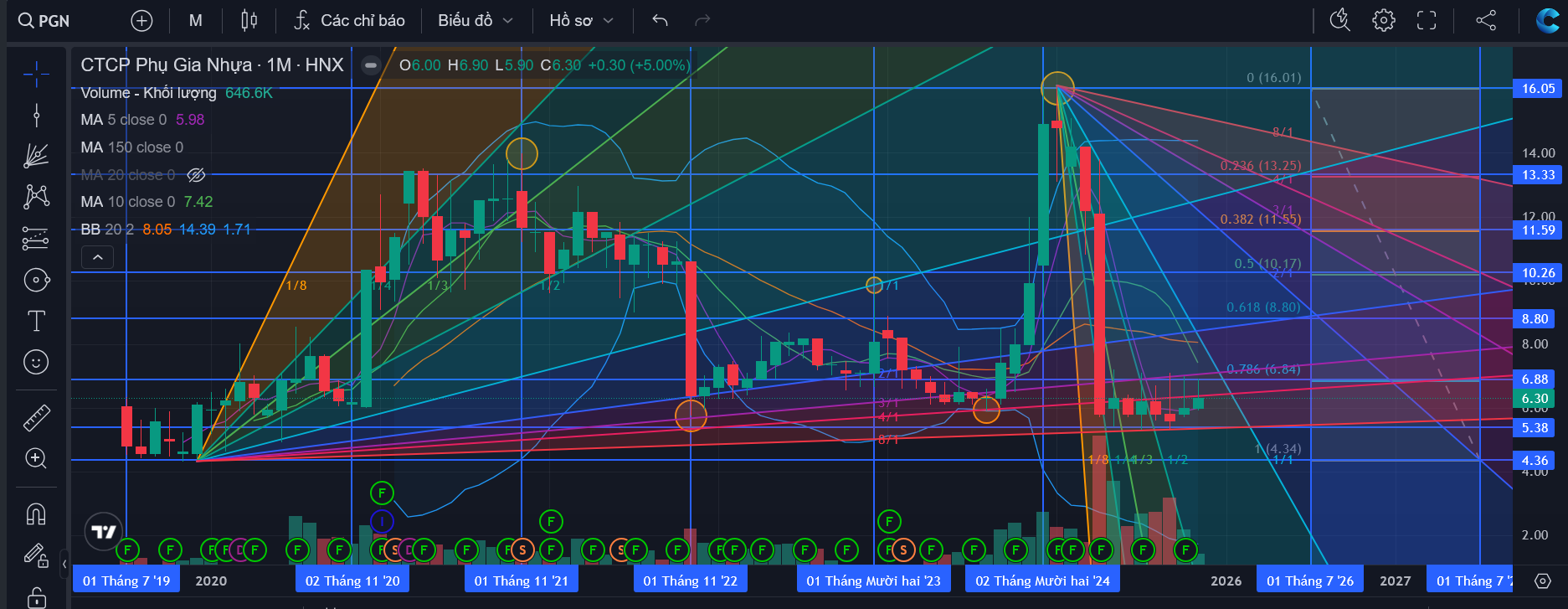Activate the zoom in tool
The width and height of the screenshot is (1568, 609).
(x=36, y=458)
